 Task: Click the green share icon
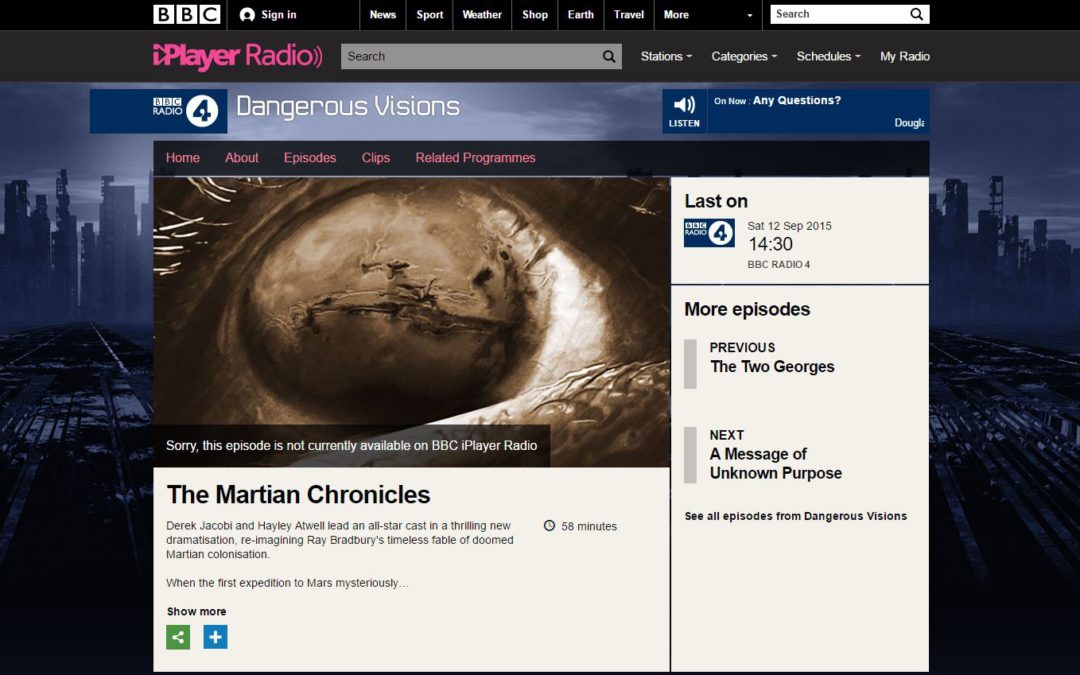coord(178,637)
